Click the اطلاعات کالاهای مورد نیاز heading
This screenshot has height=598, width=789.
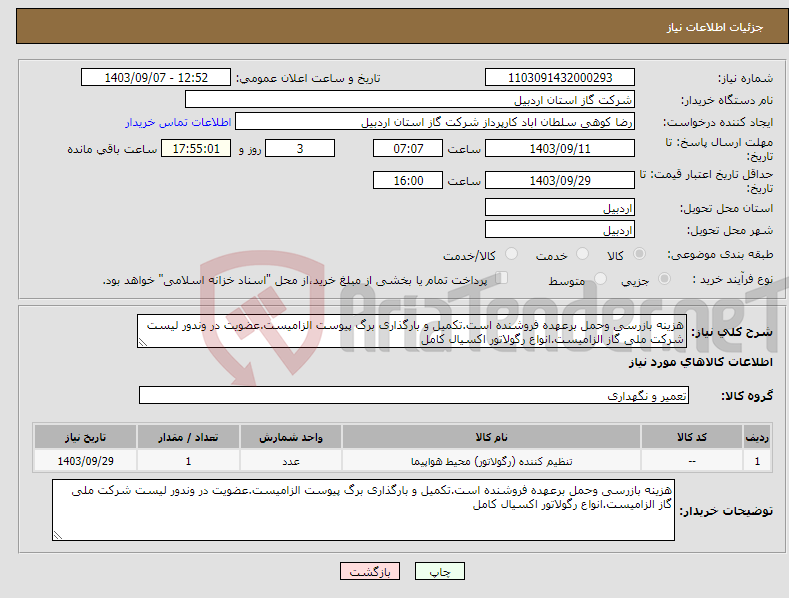(x=700, y=362)
